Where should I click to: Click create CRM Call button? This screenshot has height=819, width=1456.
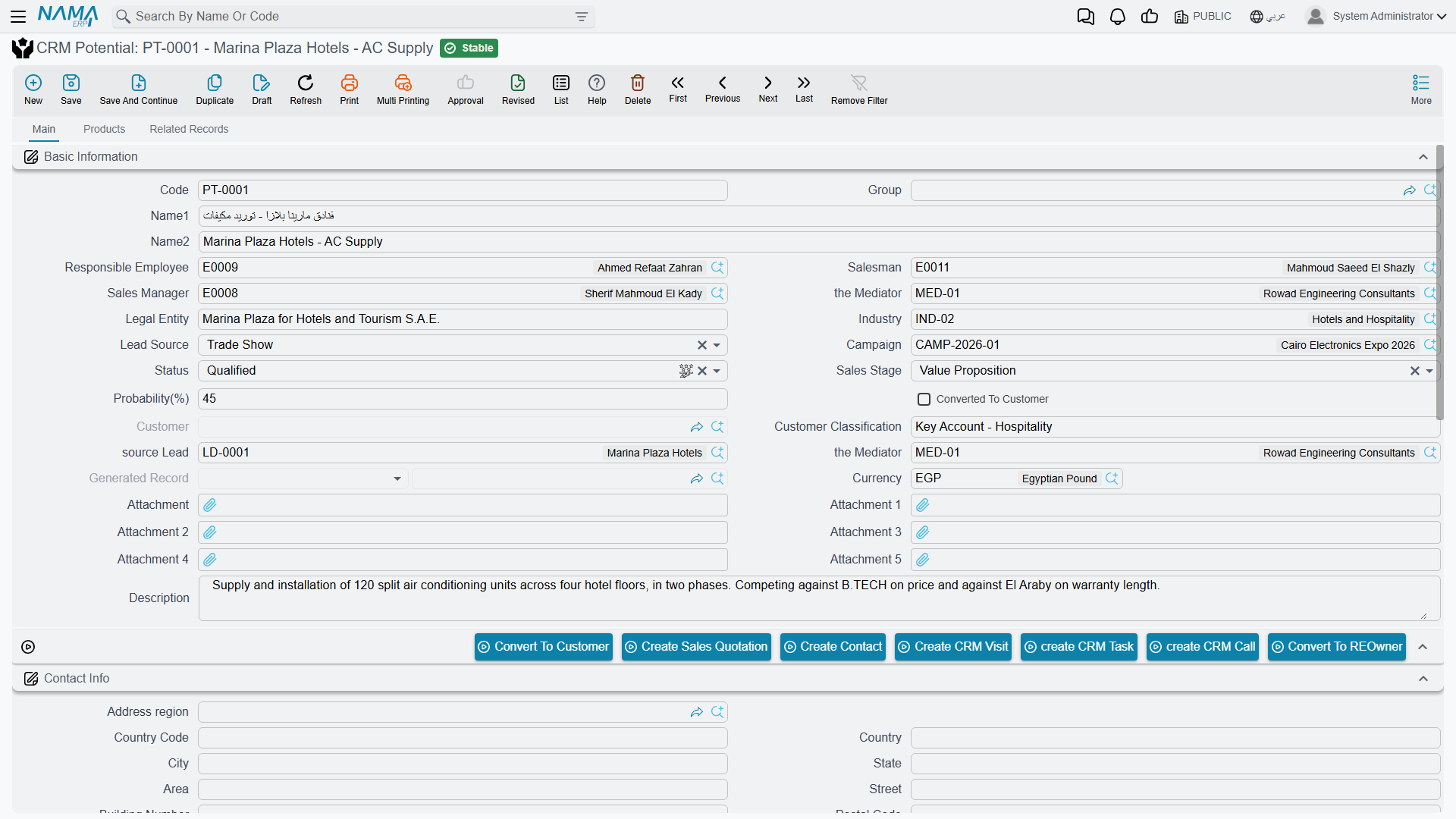click(x=1203, y=647)
